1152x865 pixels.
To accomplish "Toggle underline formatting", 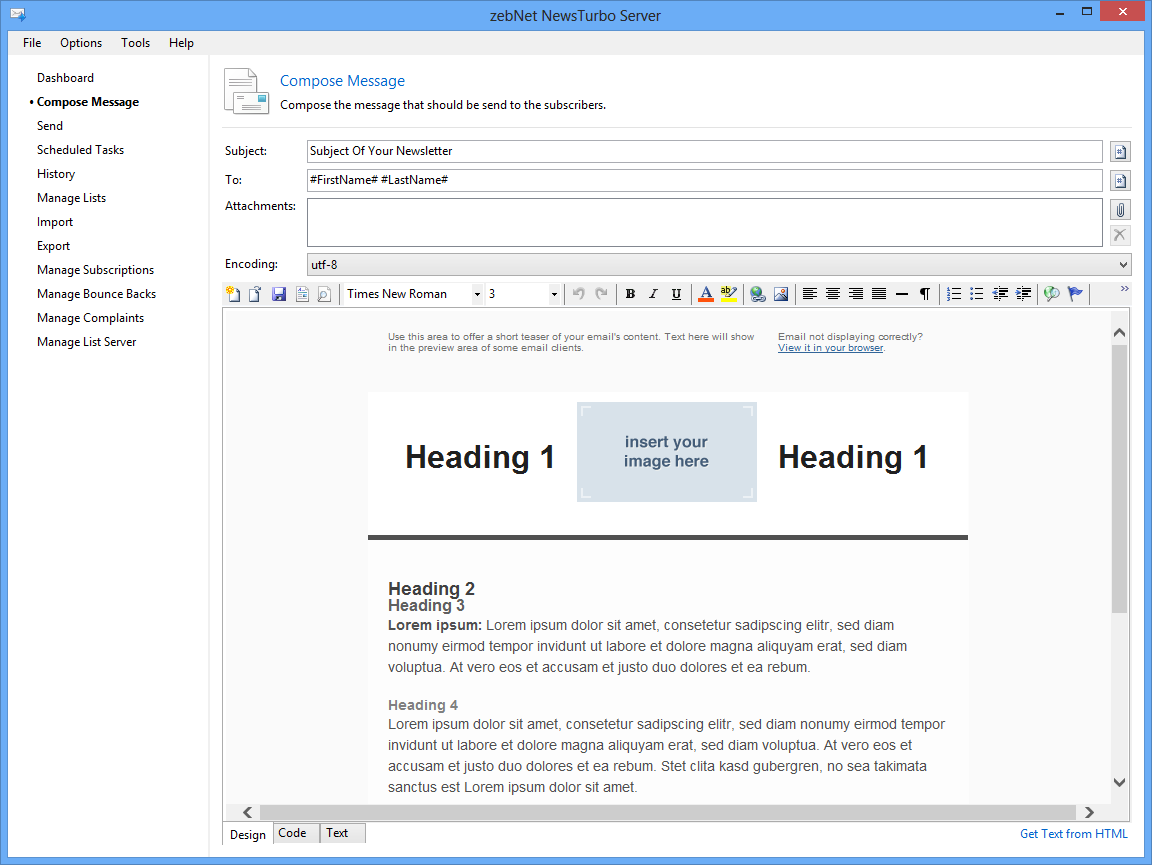I will coord(676,294).
